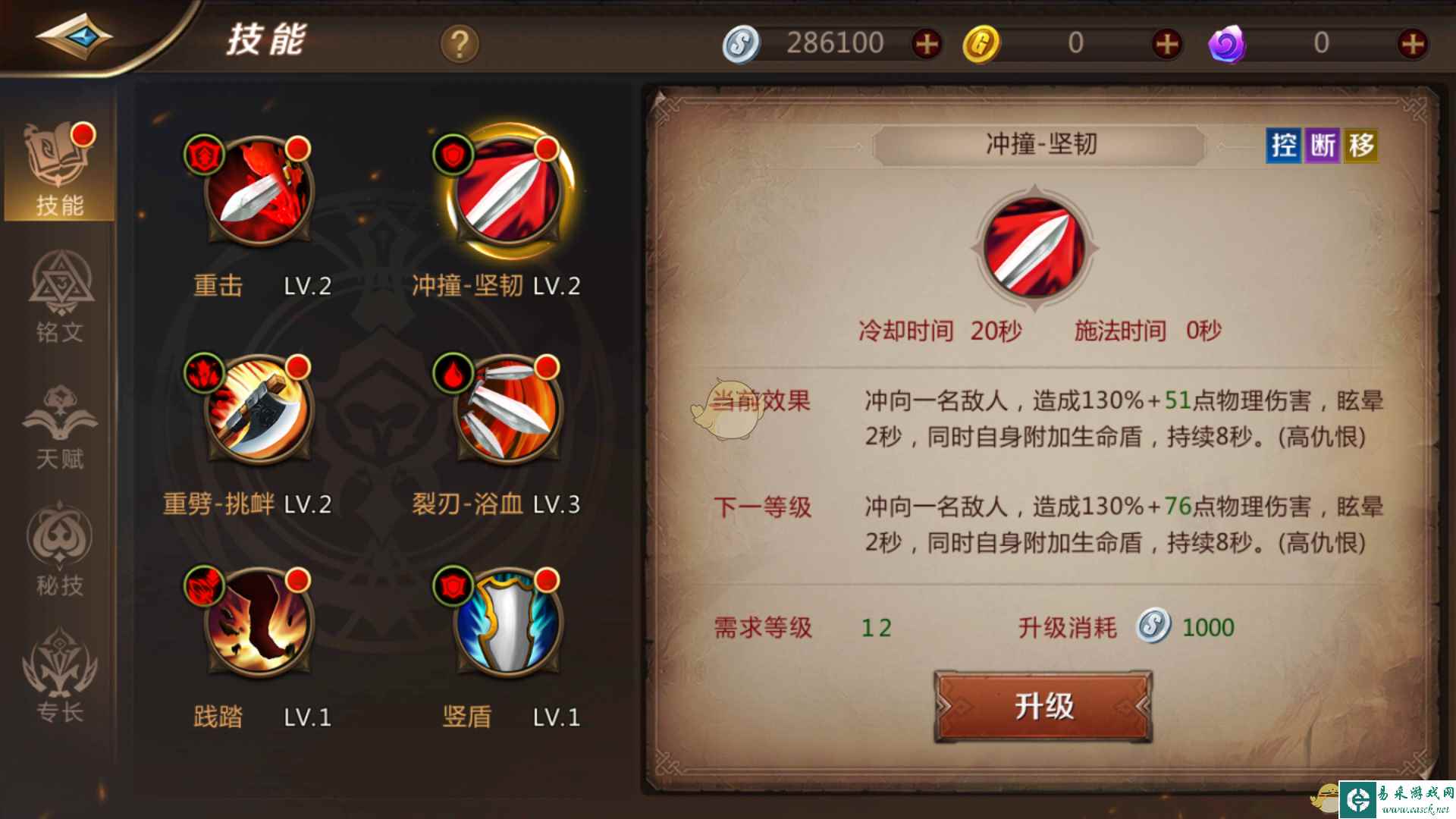1456x819 pixels.
Task: Switch to the 天赋 sidebar tab
Action: pyautogui.click(x=59, y=426)
